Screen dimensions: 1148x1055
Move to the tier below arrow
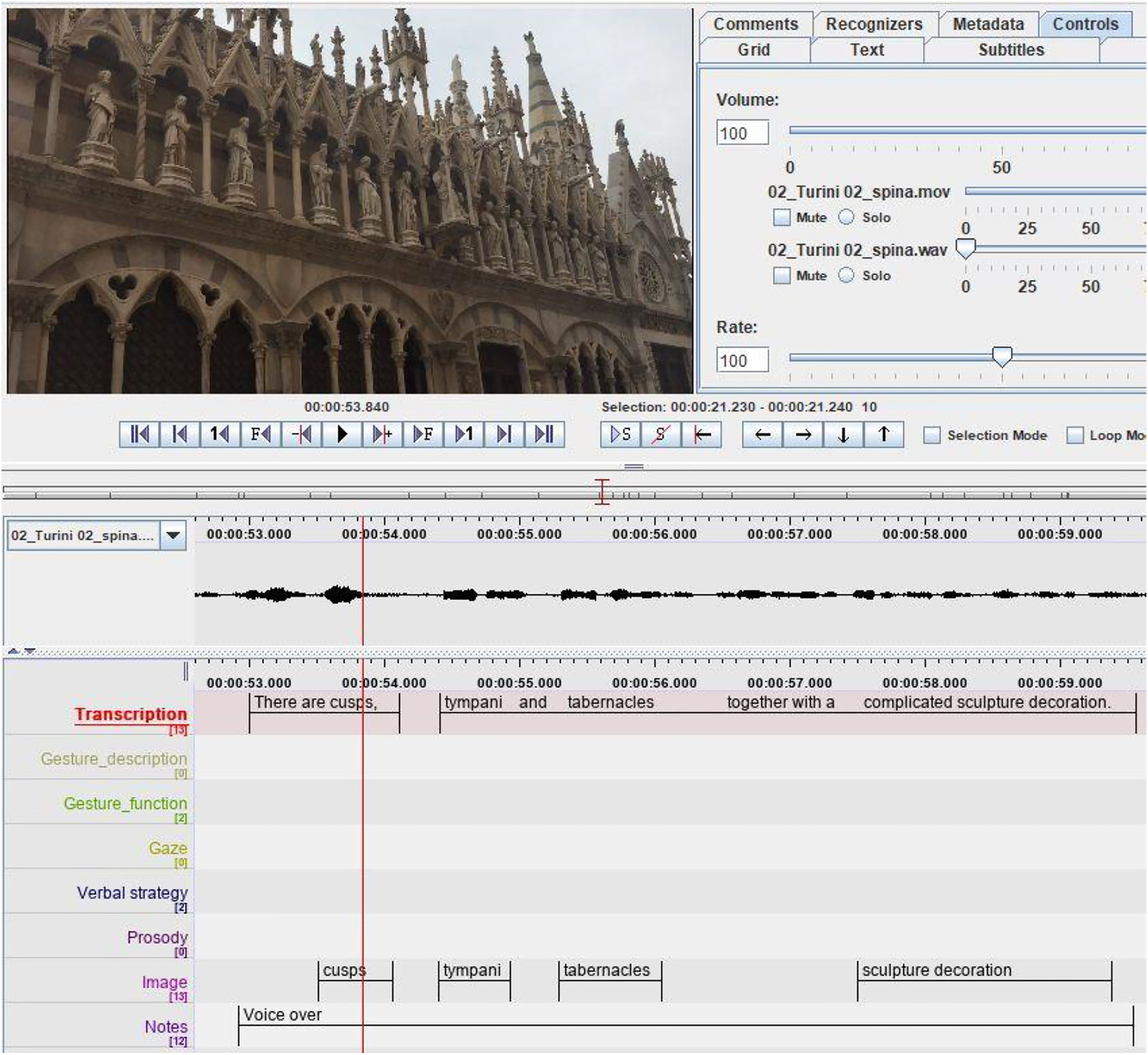point(843,434)
